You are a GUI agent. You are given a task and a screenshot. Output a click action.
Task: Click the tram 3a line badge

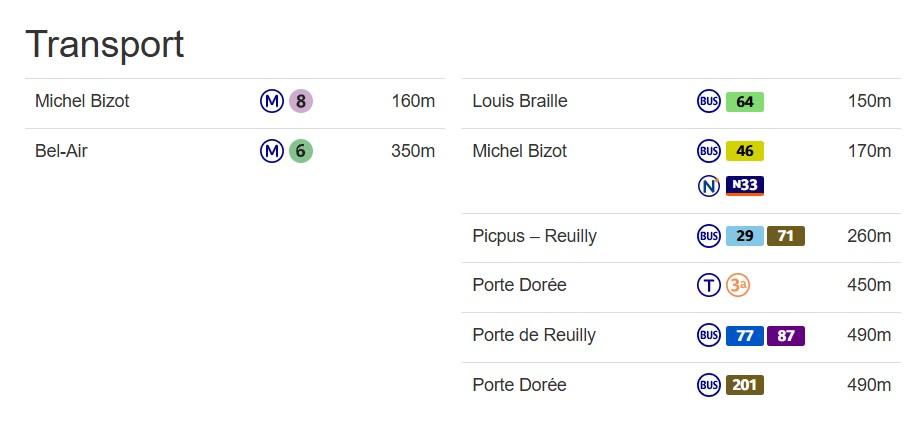[x=738, y=285]
